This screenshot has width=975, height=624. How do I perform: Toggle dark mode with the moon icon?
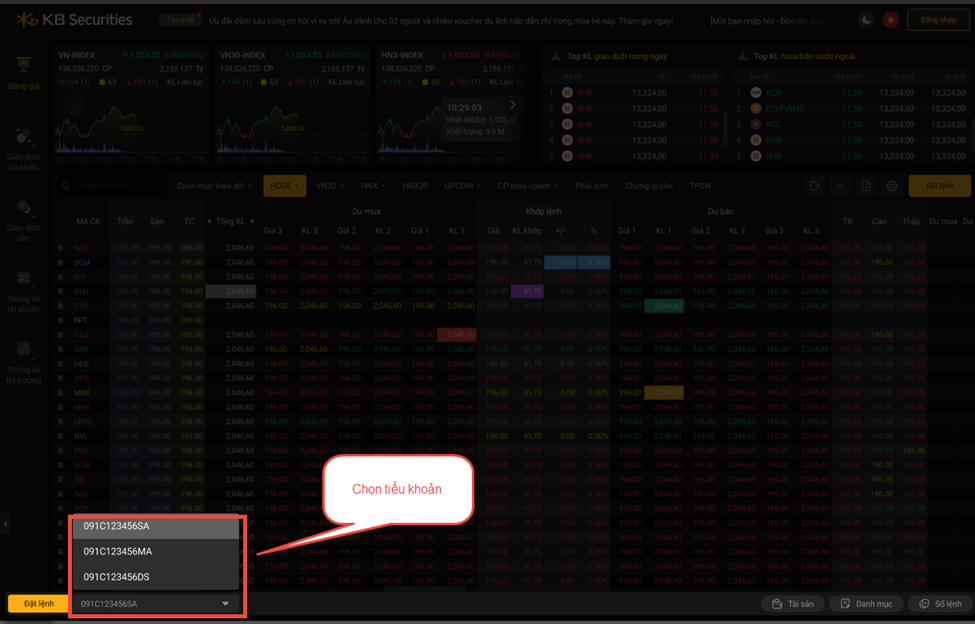[x=866, y=20]
